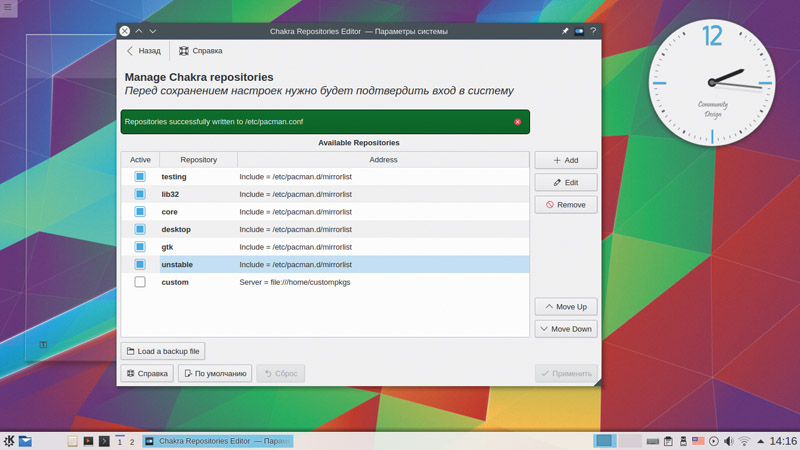Move the selected repository up

point(566,307)
